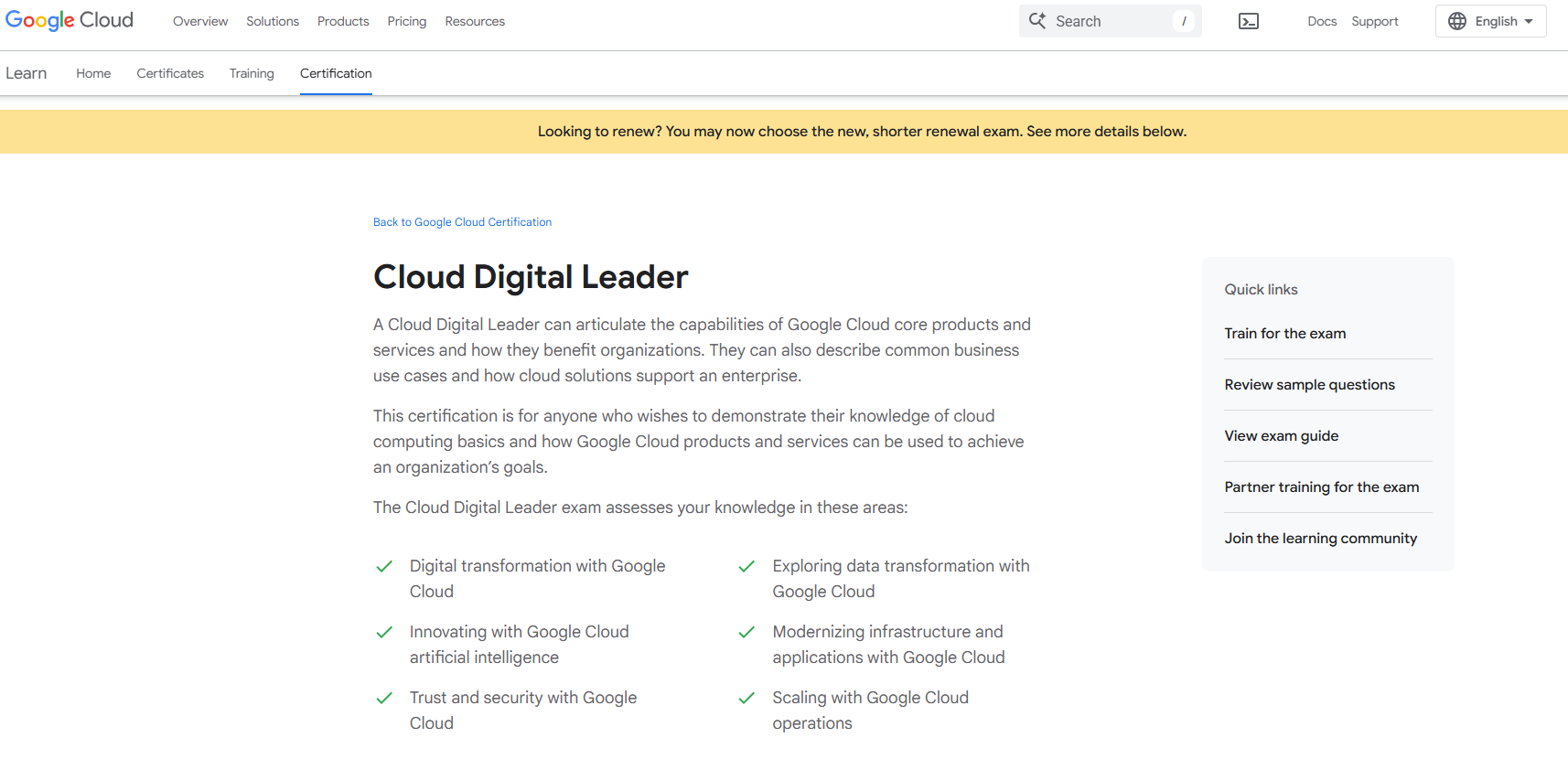The height and width of the screenshot is (759, 1568).
Task: Click checkmark beside Trust and security
Action: pos(384,698)
